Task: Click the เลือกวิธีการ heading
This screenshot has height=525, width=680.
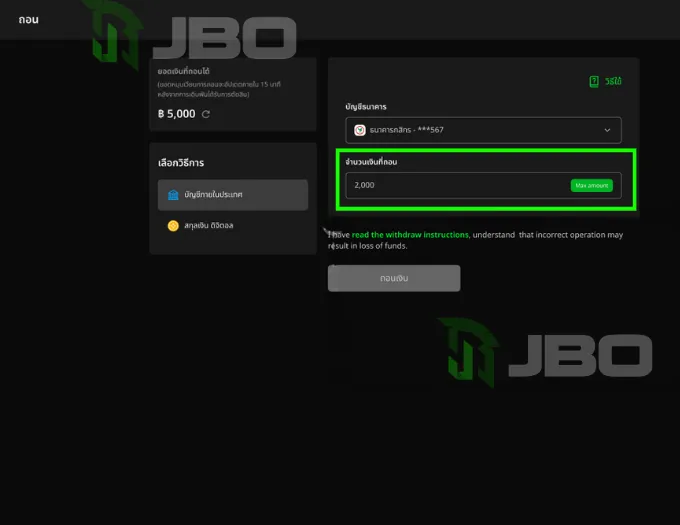Action: pos(181,163)
